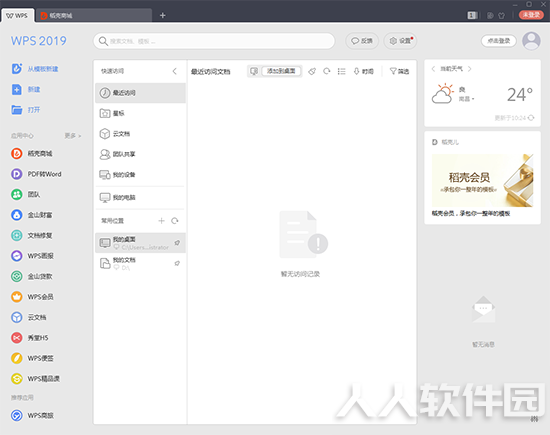
Task: Click the WPS会员 crown icon
Action: coord(16,297)
